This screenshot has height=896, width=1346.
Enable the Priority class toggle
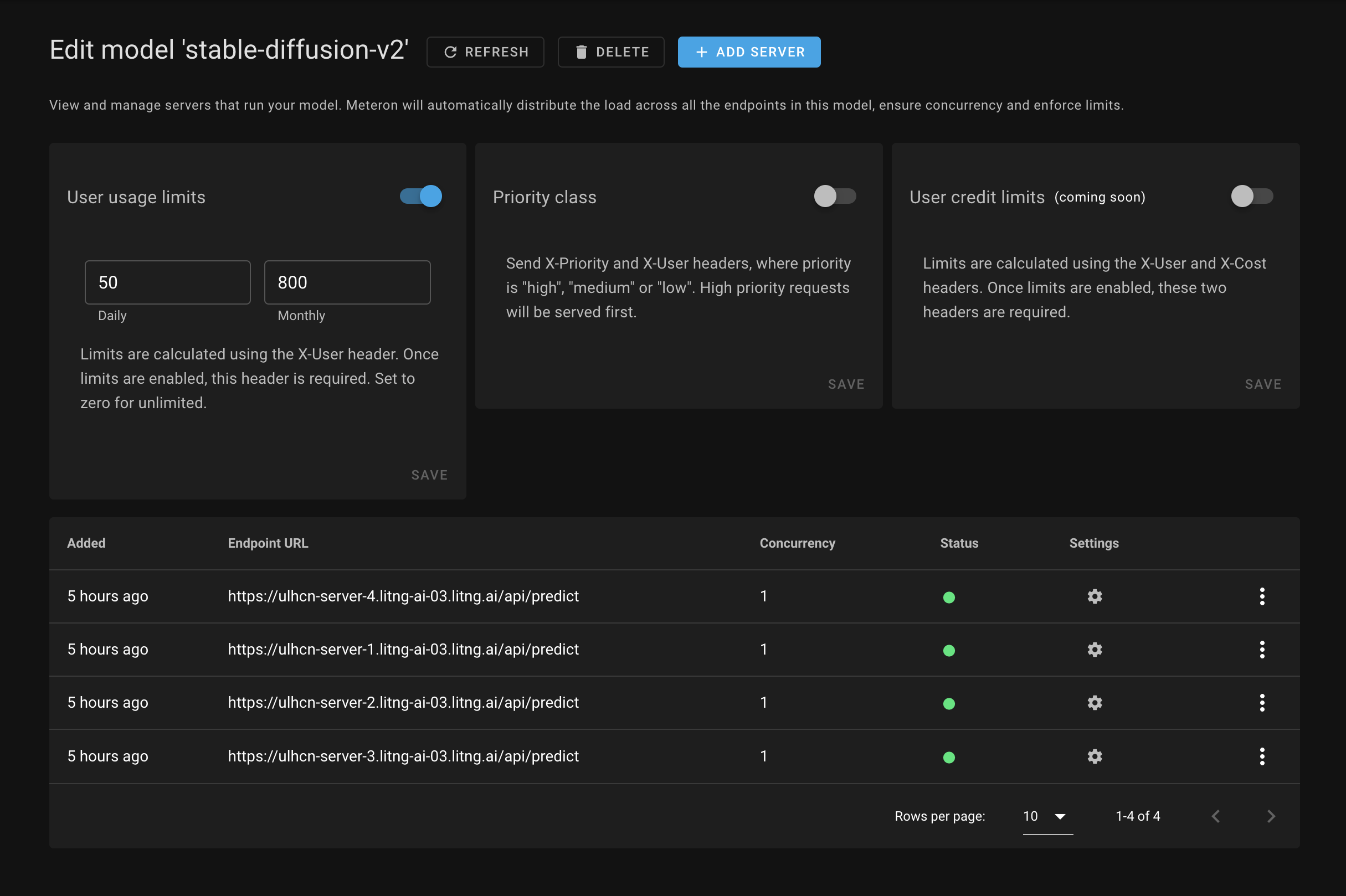click(834, 197)
